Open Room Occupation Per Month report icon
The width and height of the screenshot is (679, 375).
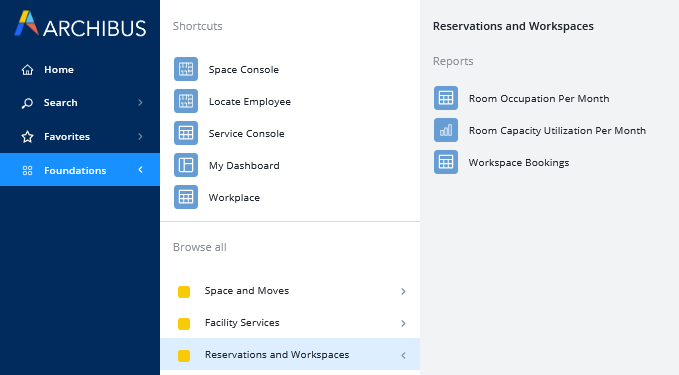click(x=446, y=98)
